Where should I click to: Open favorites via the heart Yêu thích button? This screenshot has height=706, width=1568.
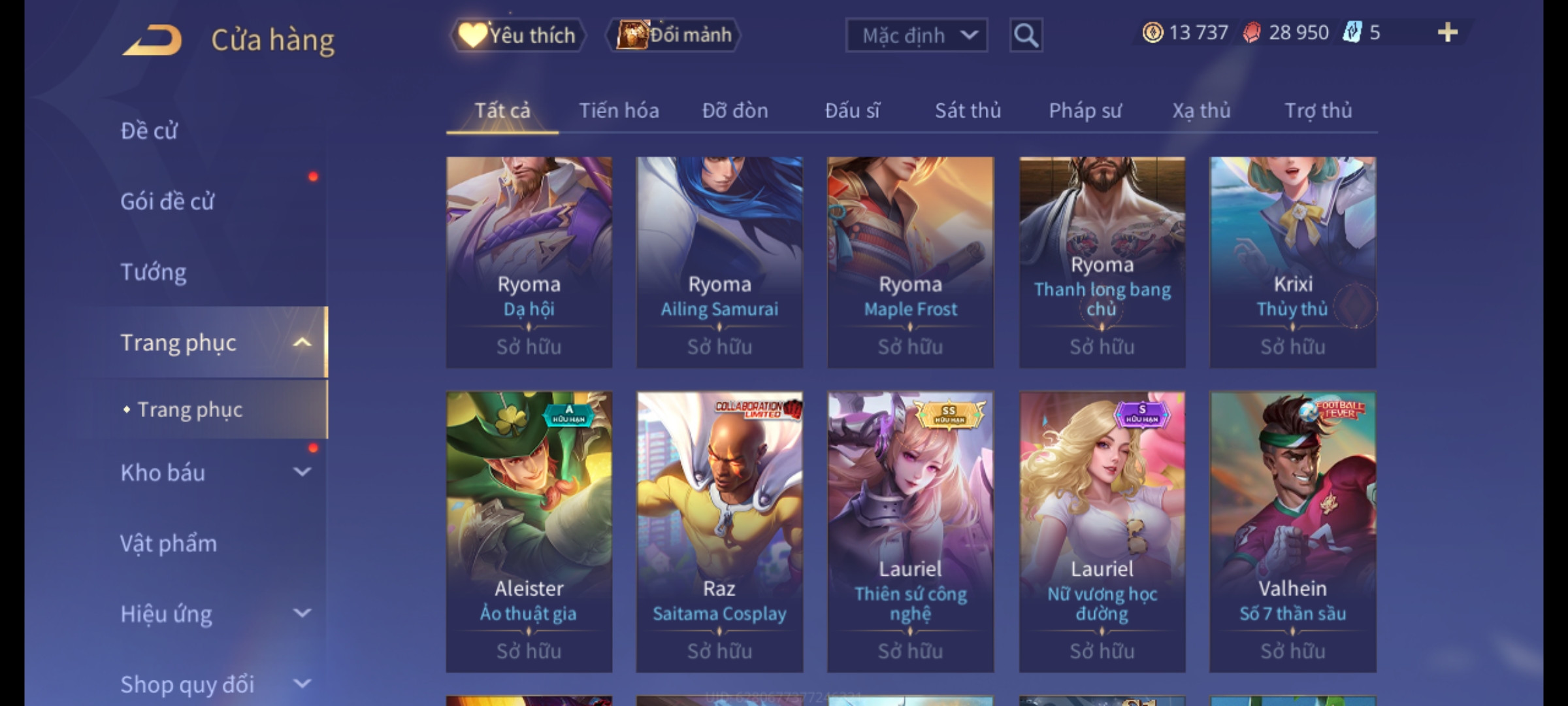coord(517,35)
